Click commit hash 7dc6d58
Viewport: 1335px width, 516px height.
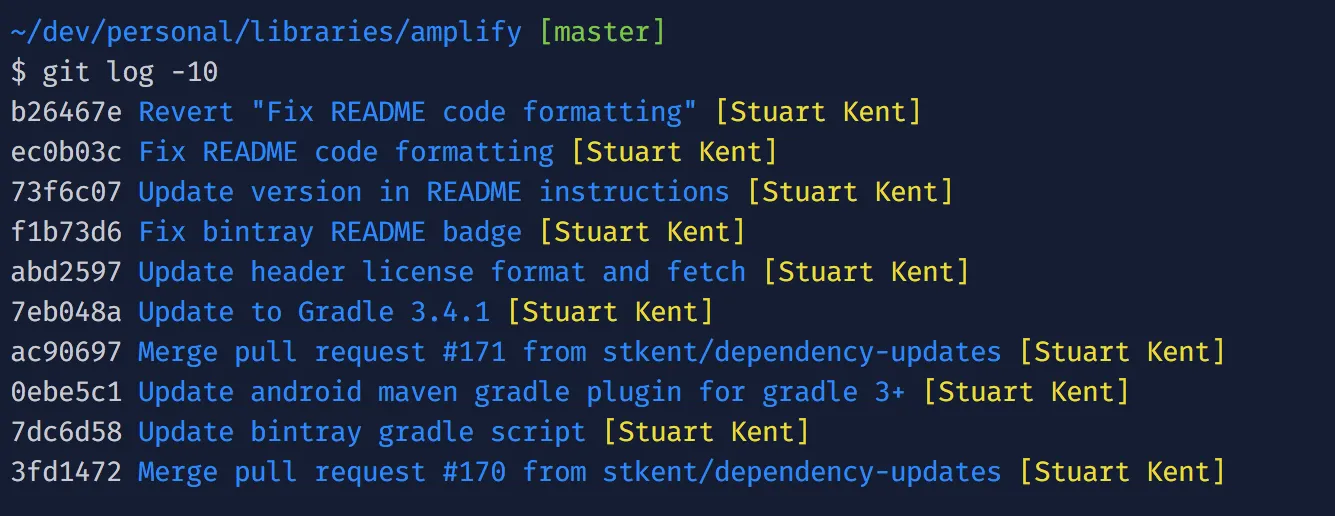click(66, 432)
